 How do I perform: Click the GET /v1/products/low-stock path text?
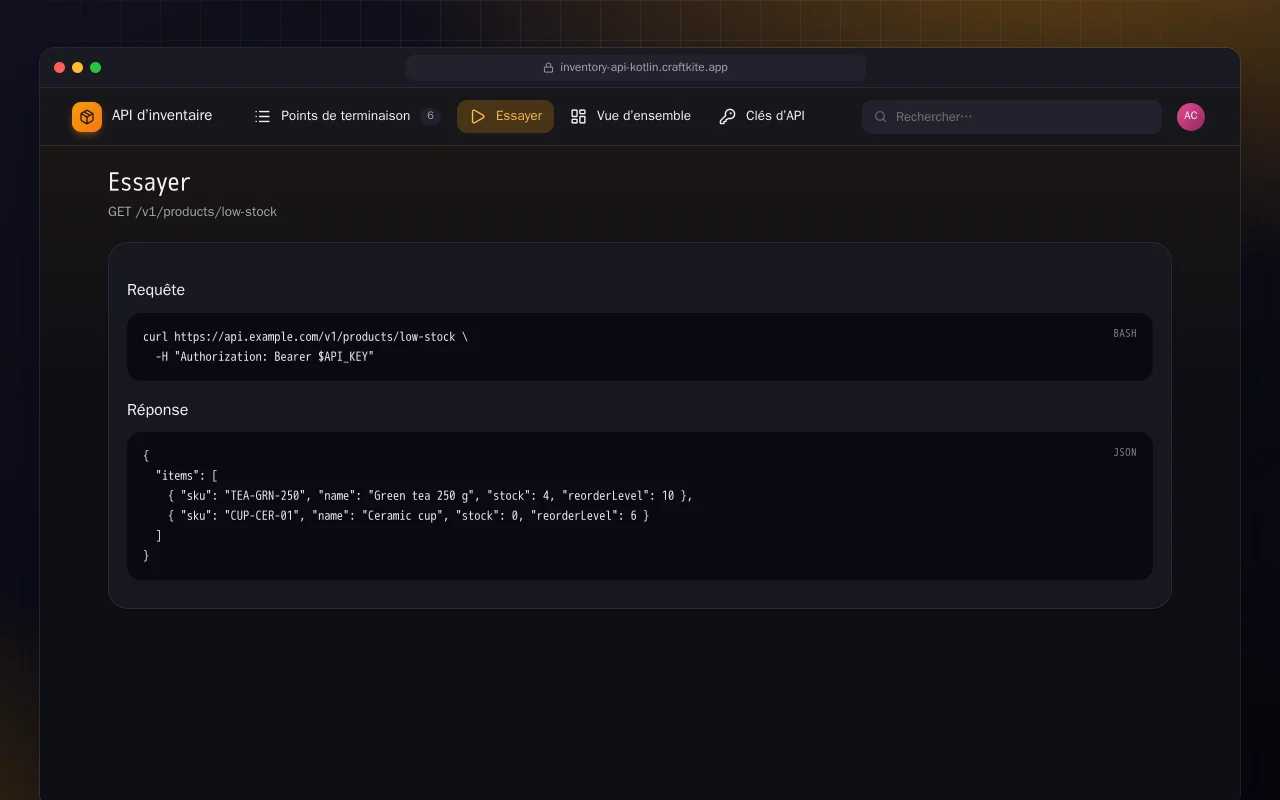tap(192, 212)
